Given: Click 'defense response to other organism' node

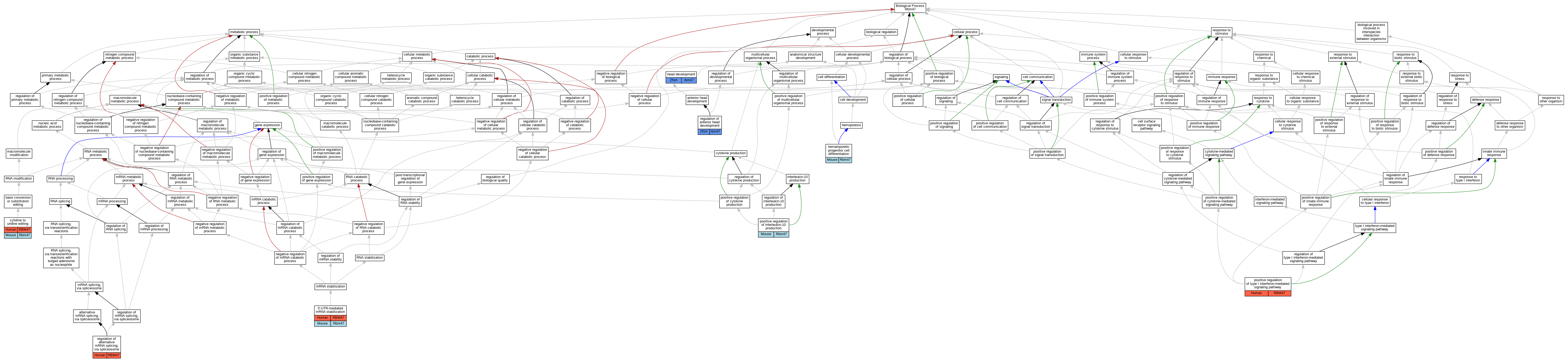Looking at the screenshot, I should point(1510,125).
